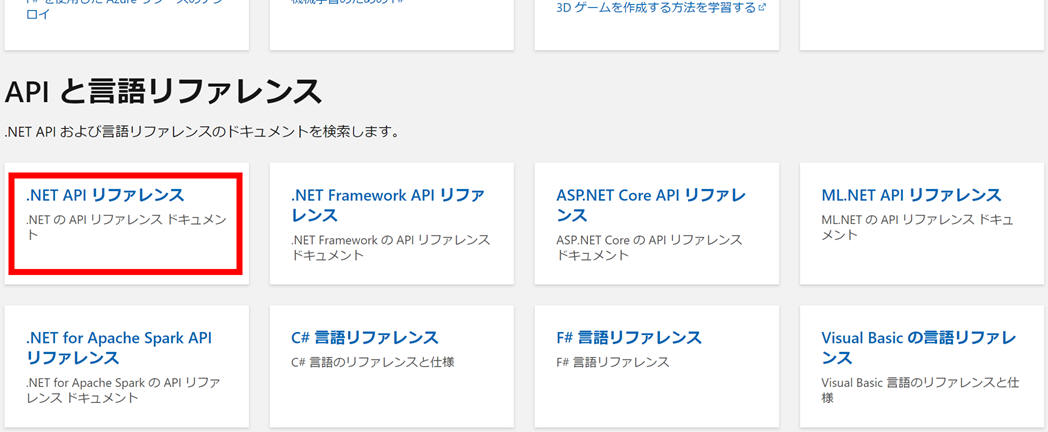Open the C# 言語リファレンス link
The height and width of the screenshot is (432, 1048).
365,338
